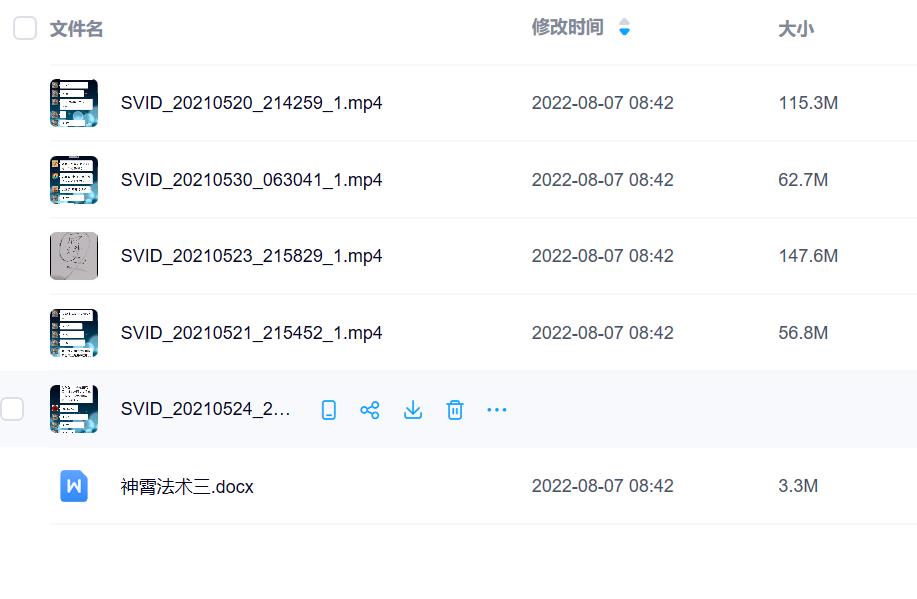Click the share icon on hovered row
917x599 pixels.
point(370,410)
